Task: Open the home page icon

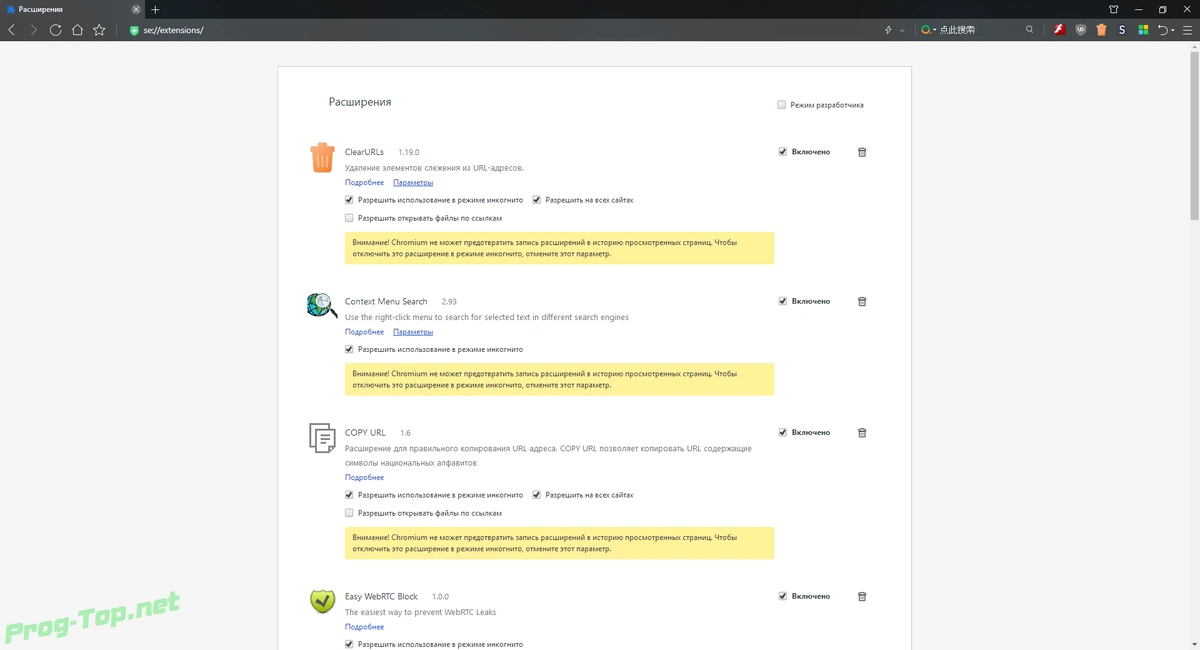Action: click(77, 30)
